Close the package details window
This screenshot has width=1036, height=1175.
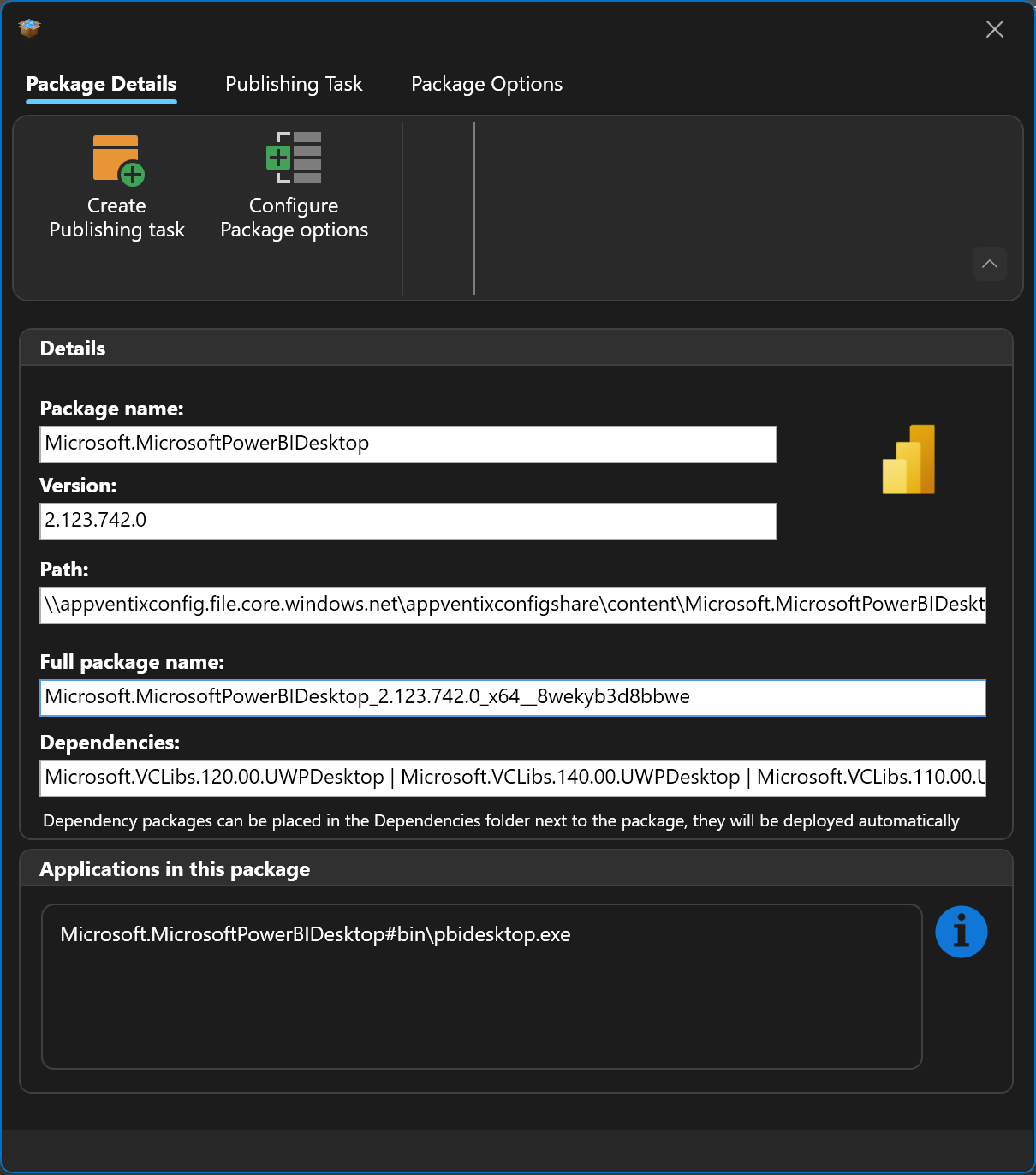pyautogui.click(x=995, y=29)
